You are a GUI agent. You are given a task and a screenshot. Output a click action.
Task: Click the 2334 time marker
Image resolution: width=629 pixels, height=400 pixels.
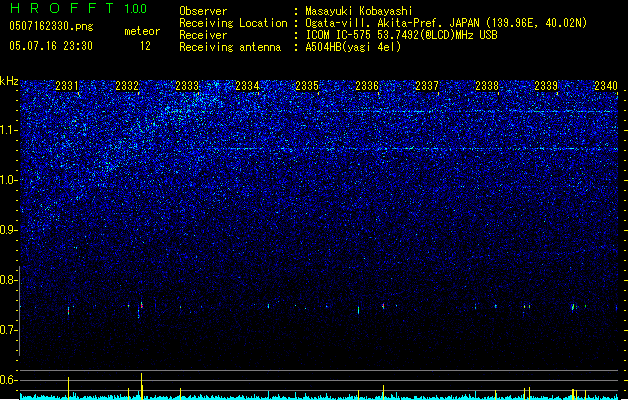[247, 85]
